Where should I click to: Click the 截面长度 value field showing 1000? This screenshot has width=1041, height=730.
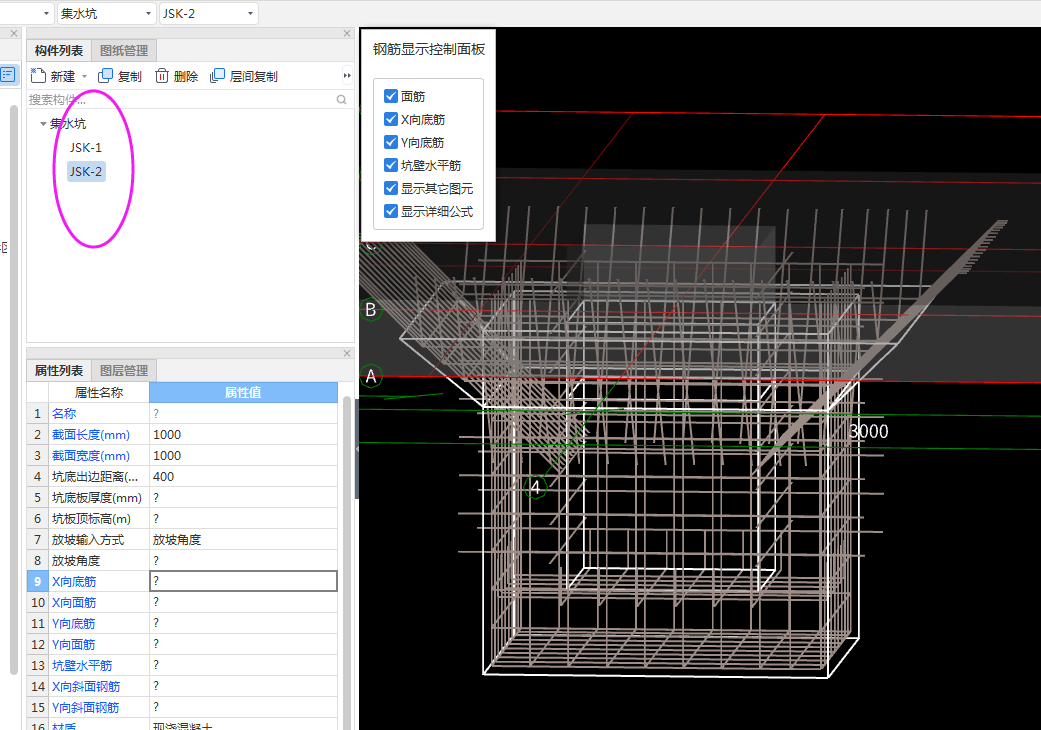click(x=243, y=435)
